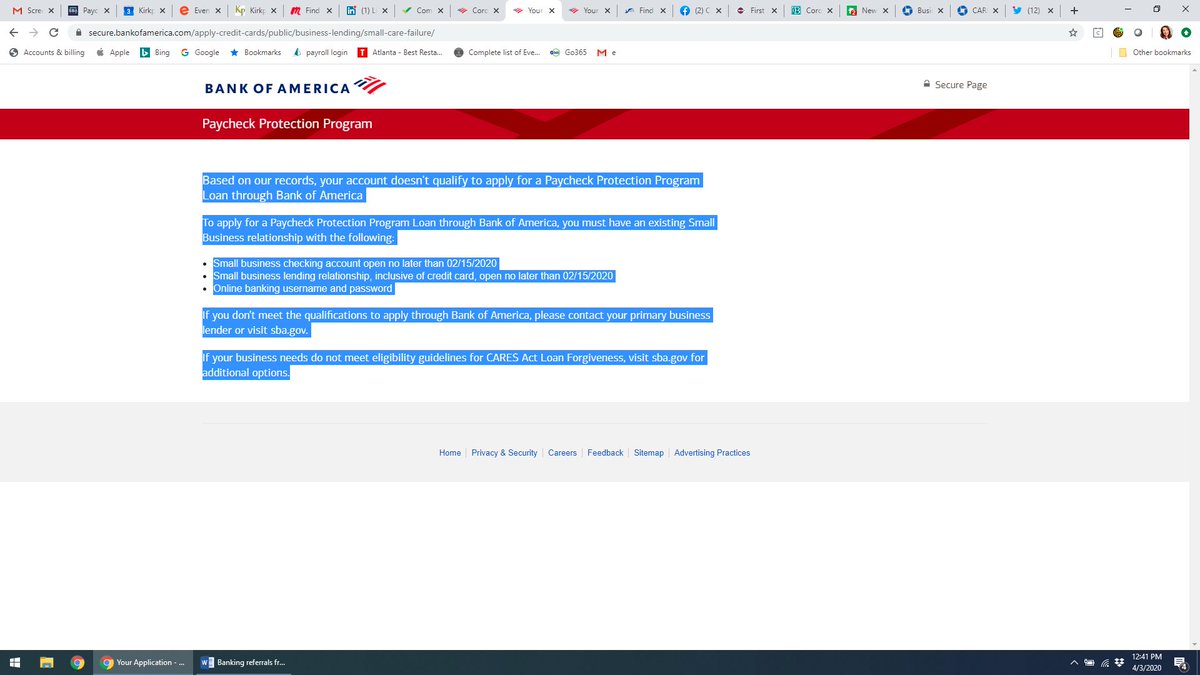Open the Privacy & Security footer link
This screenshot has width=1200, height=675.
point(504,453)
